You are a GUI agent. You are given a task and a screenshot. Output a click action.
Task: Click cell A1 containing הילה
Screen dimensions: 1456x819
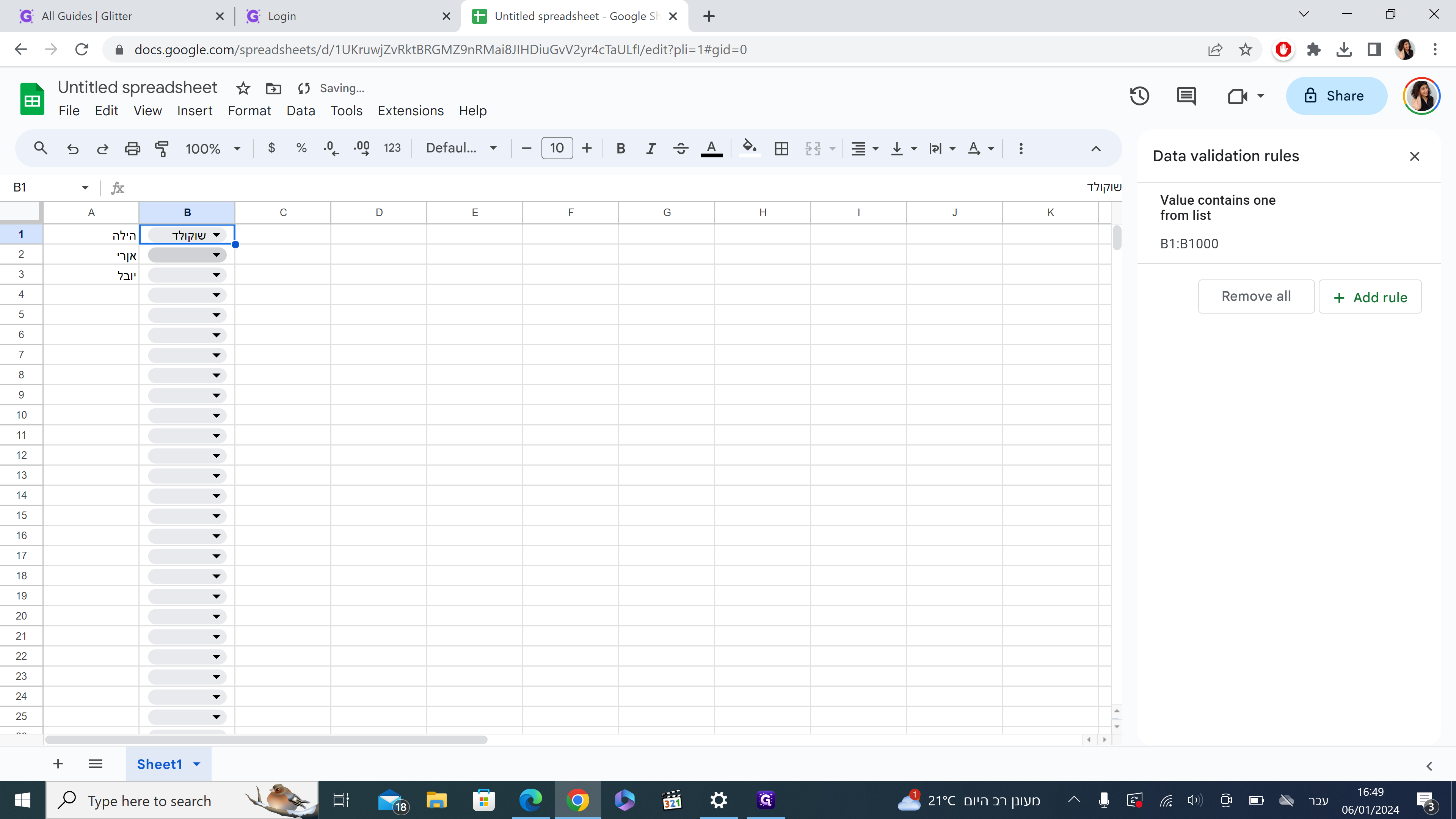click(x=91, y=235)
